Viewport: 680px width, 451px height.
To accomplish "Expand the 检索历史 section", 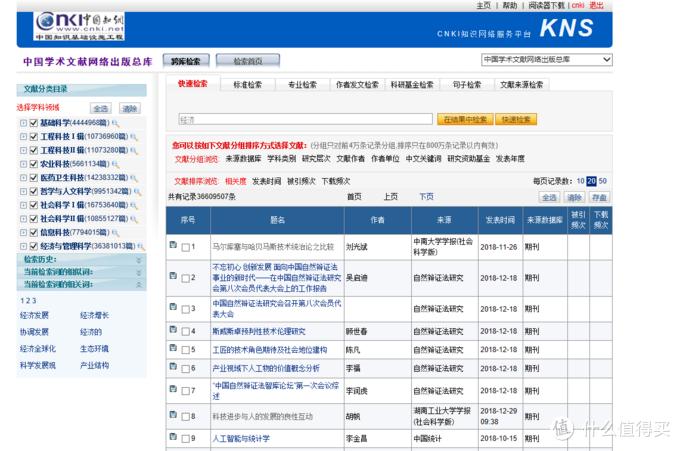I will click(x=139, y=260).
